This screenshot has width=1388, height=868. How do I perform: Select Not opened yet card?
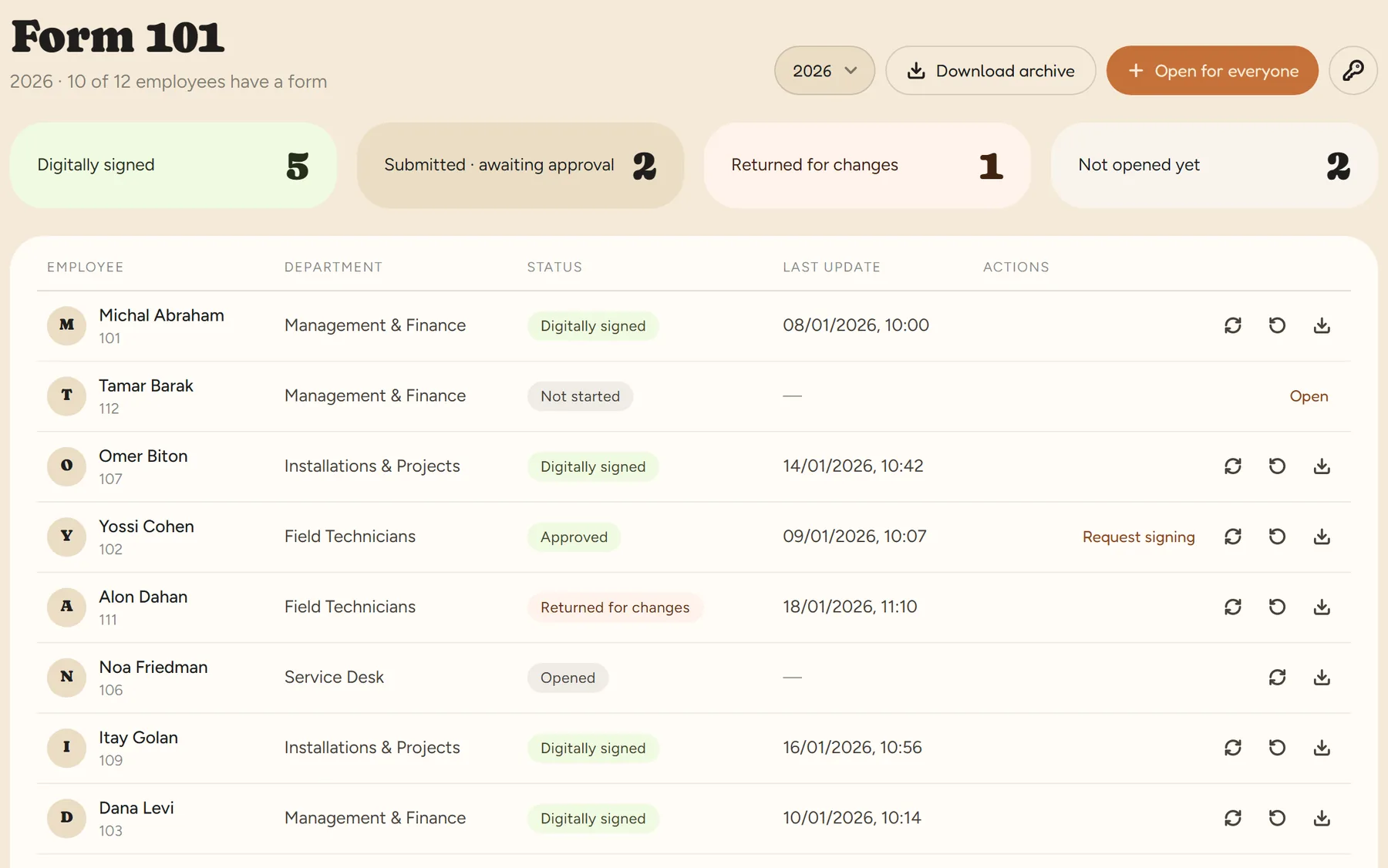pos(1214,165)
